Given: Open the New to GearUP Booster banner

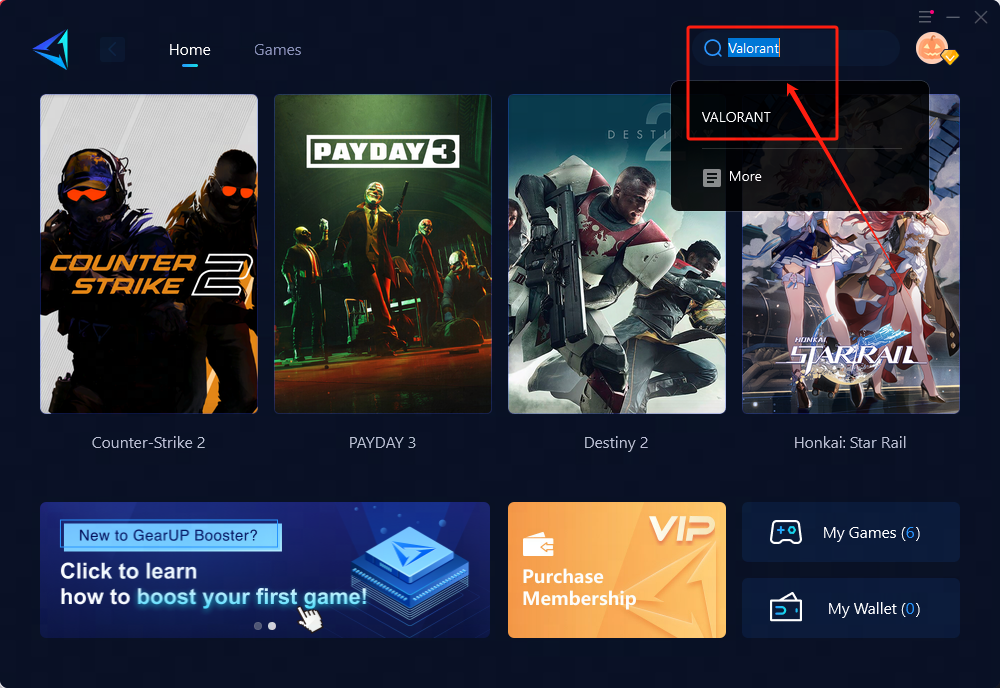Looking at the screenshot, I should [265, 570].
